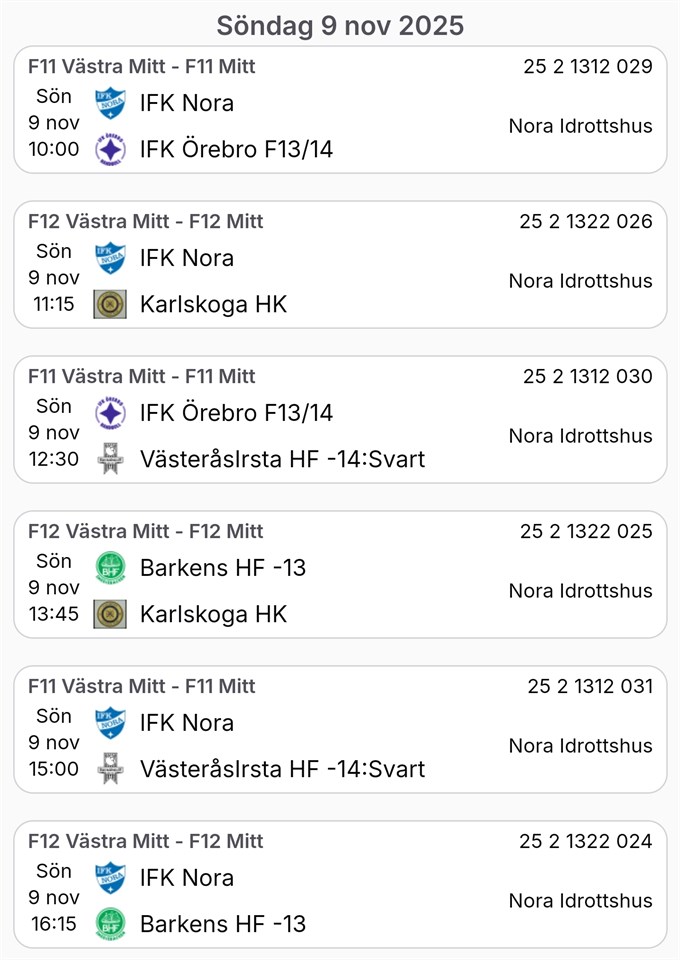Open match number 25 2 1312 029

[587, 67]
